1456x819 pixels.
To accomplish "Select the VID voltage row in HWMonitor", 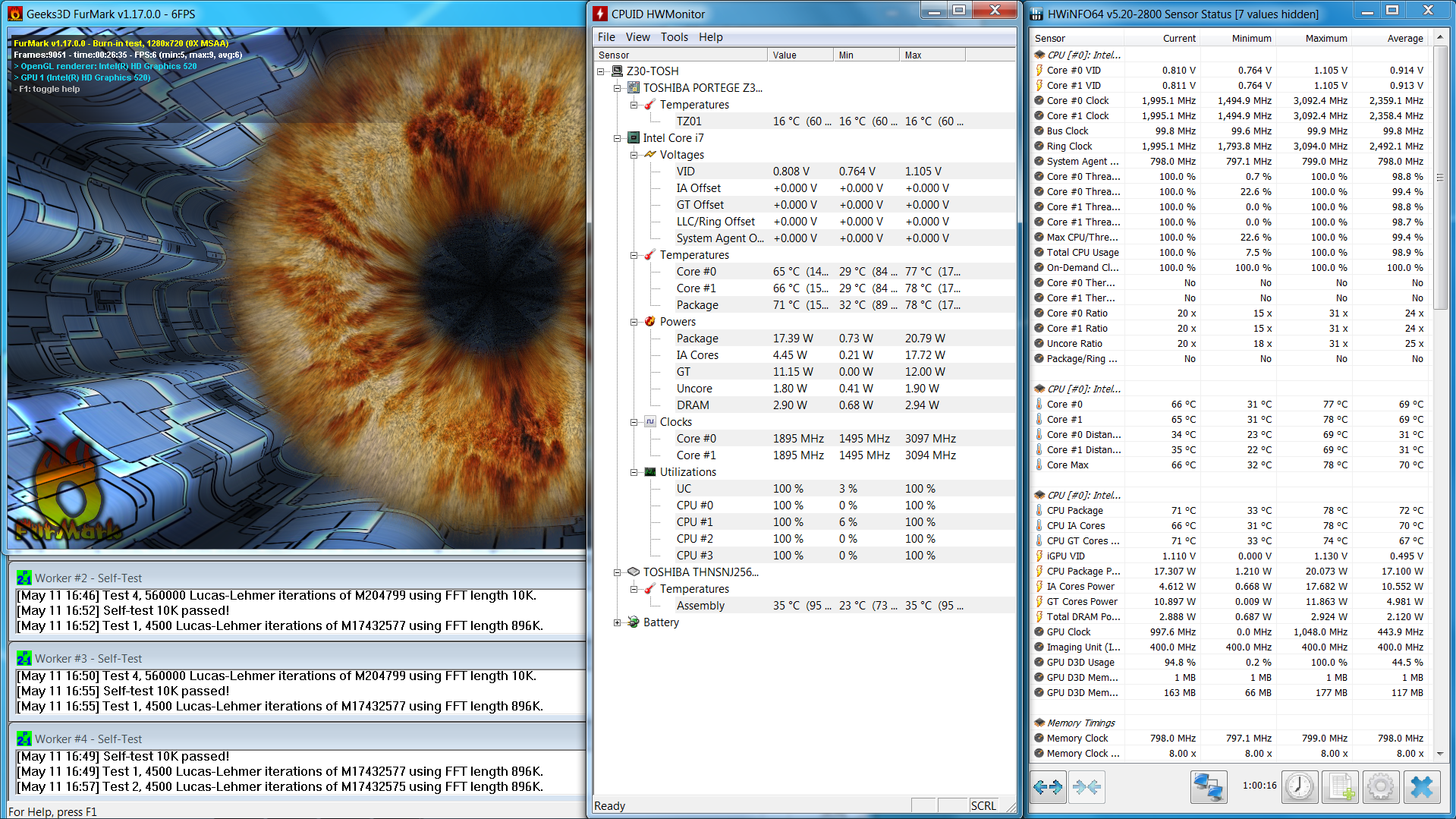I will 806,172.
